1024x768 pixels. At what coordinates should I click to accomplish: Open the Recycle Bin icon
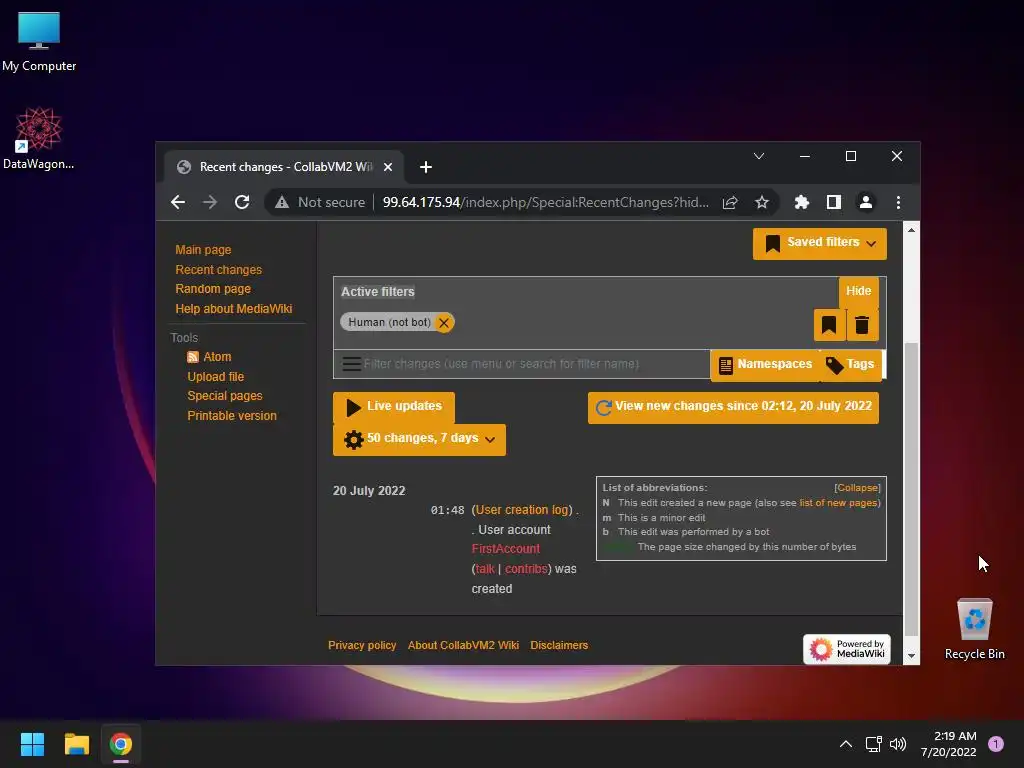tap(974, 629)
